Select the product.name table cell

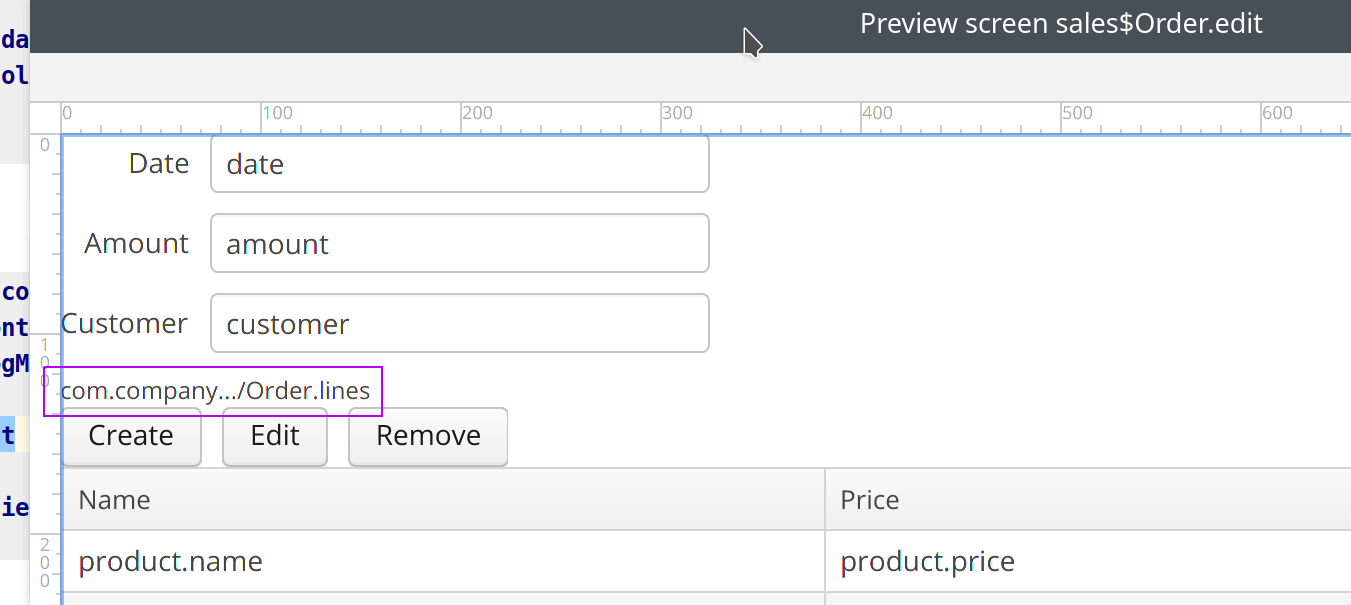pos(443,562)
